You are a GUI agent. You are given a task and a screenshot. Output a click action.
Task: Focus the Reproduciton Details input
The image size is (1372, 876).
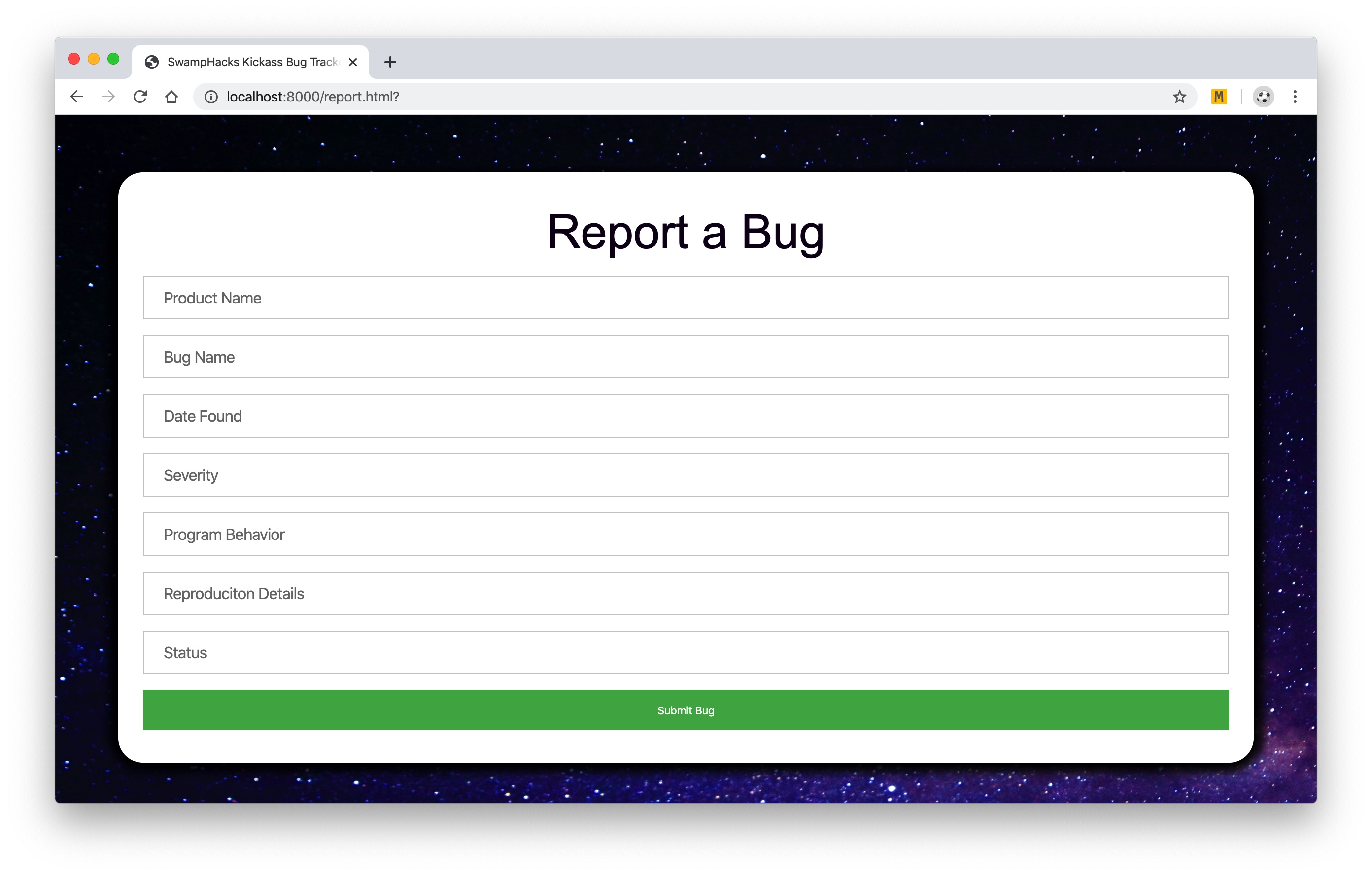coord(686,594)
